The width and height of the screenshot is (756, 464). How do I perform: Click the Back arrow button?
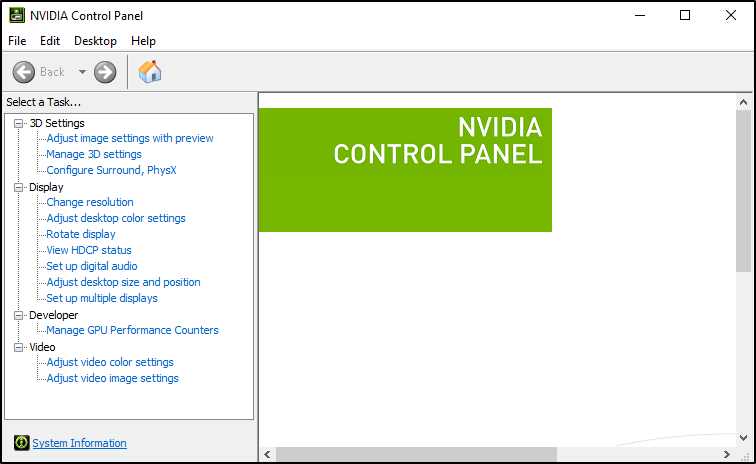(24, 72)
